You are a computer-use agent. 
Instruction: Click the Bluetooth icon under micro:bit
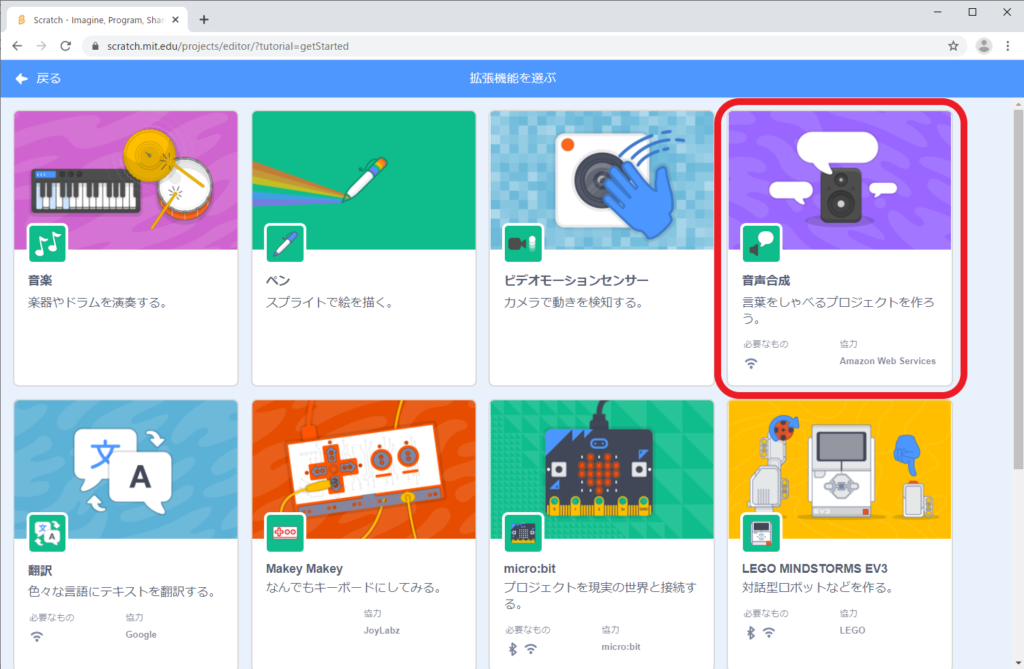(513, 649)
